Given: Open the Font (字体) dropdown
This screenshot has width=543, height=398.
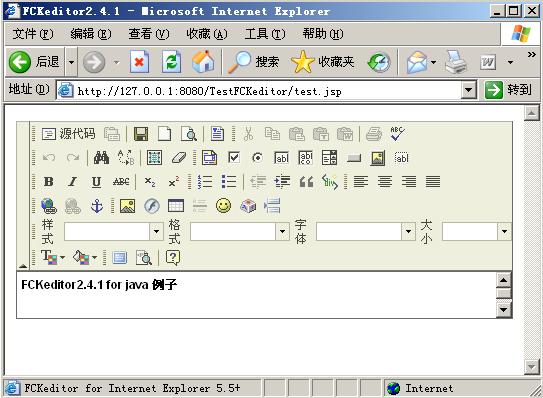Looking at the screenshot, I should tap(408, 231).
